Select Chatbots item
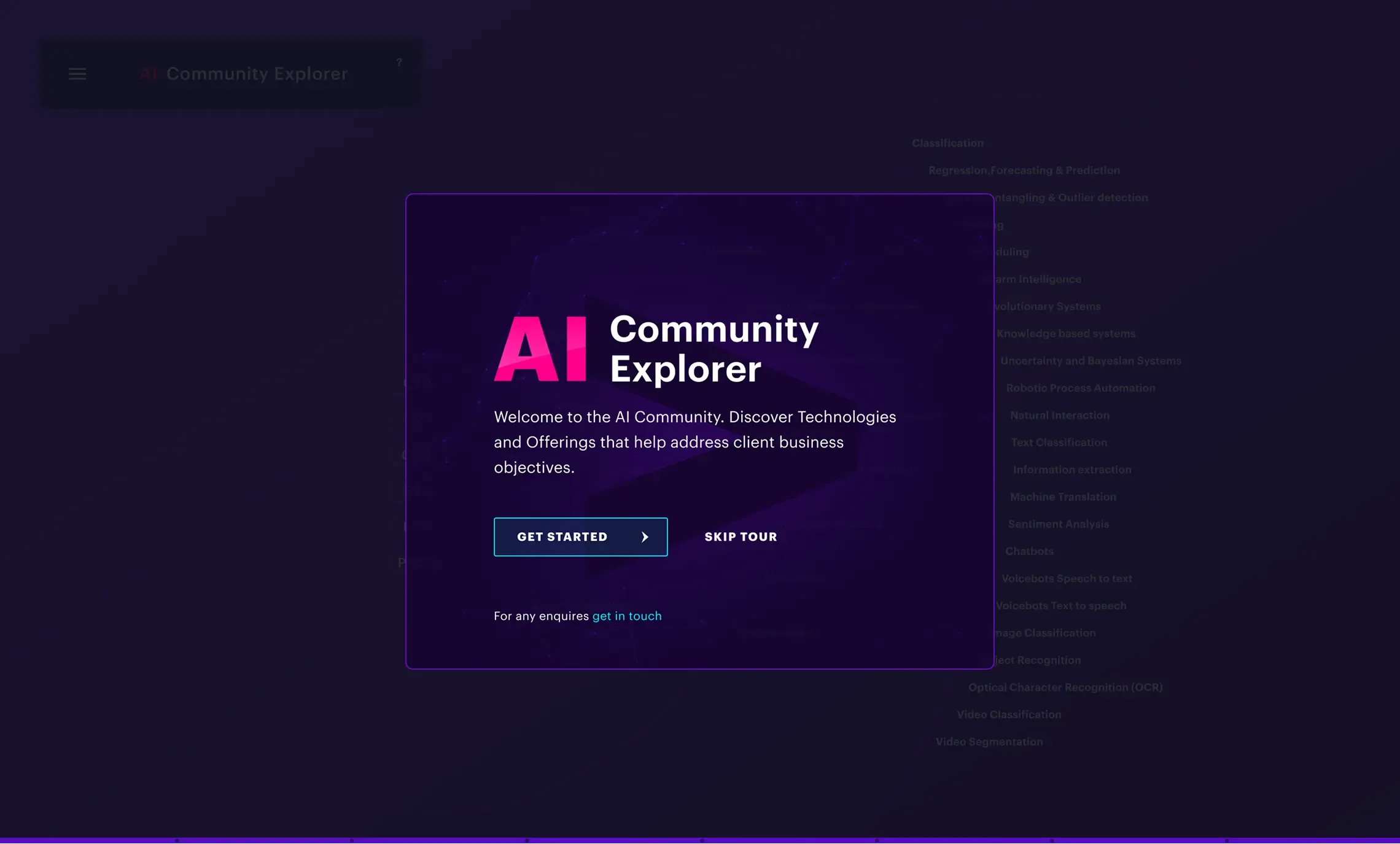Image resolution: width=1400 pixels, height=844 pixels. point(1029,552)
